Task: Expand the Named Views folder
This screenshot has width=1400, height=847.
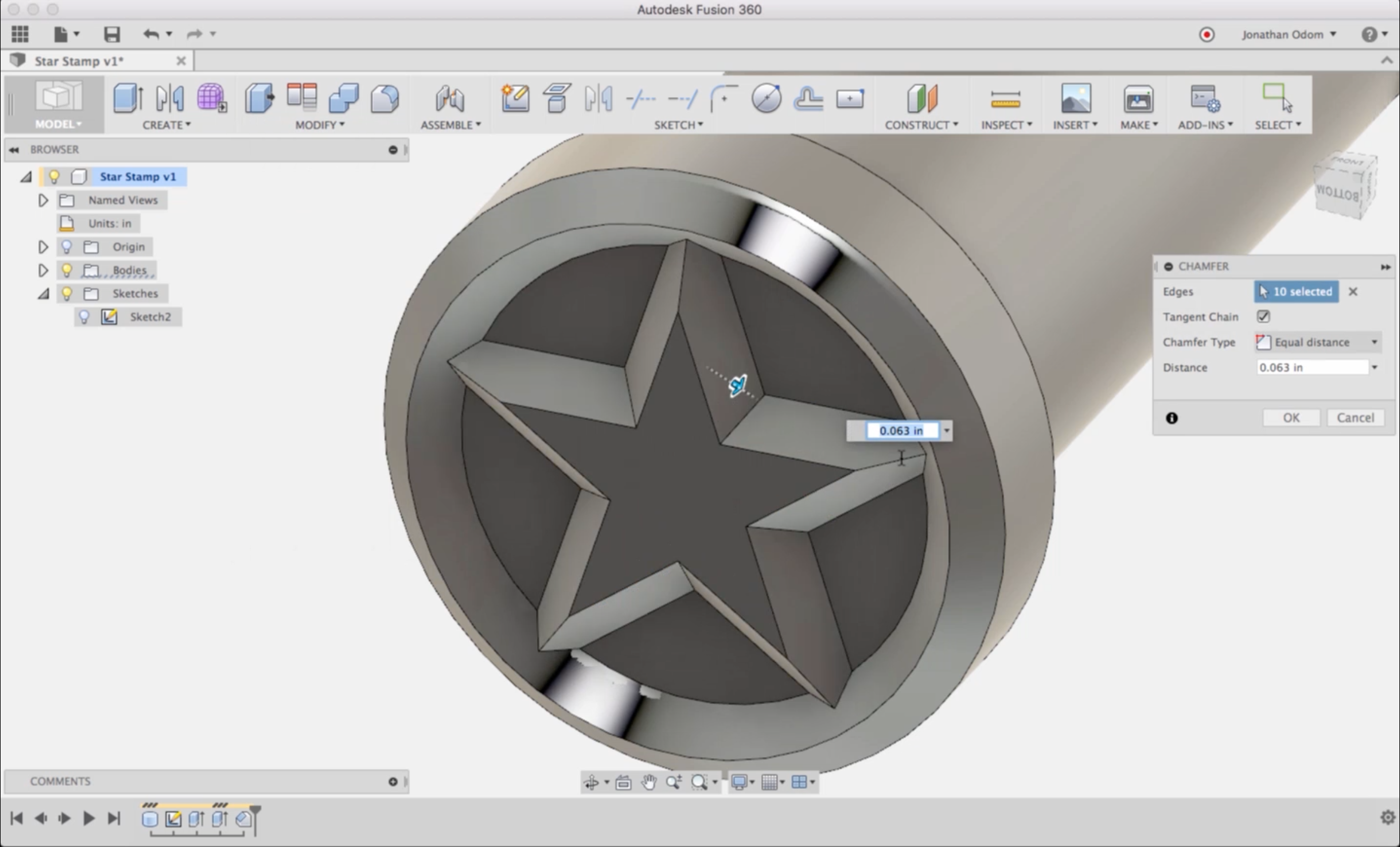Action: click(x=43, y=201)
